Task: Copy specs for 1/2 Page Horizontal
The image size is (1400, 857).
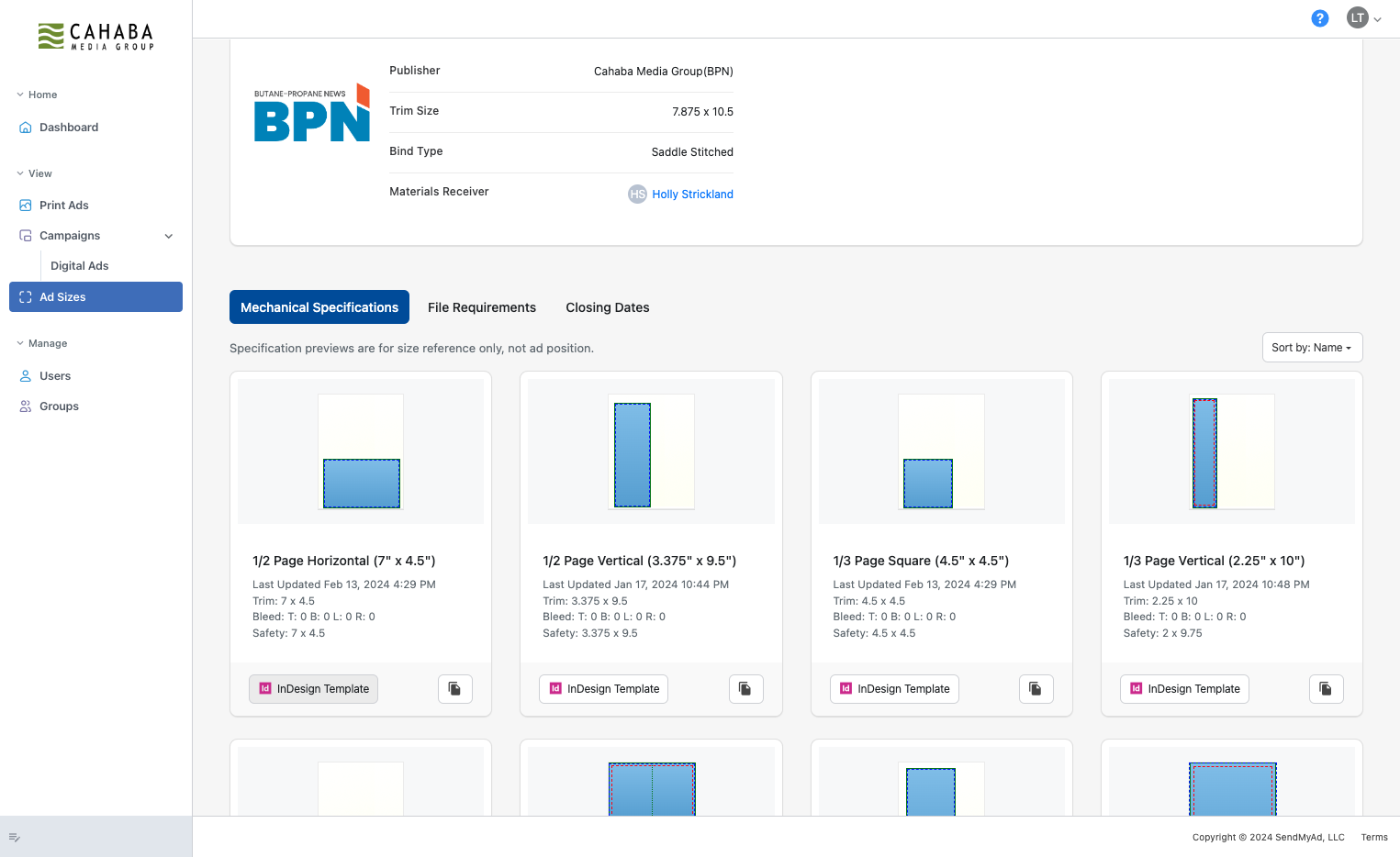Action: pos(455,689)
